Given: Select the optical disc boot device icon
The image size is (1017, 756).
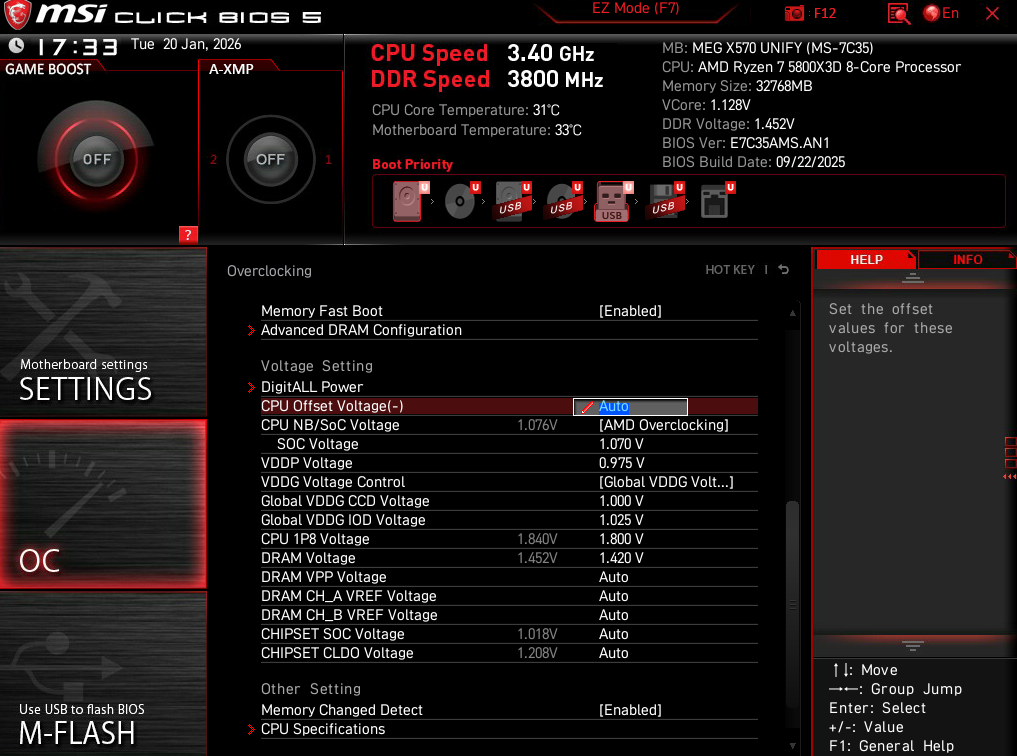Looking at the screenshot, I should (461, 201).
